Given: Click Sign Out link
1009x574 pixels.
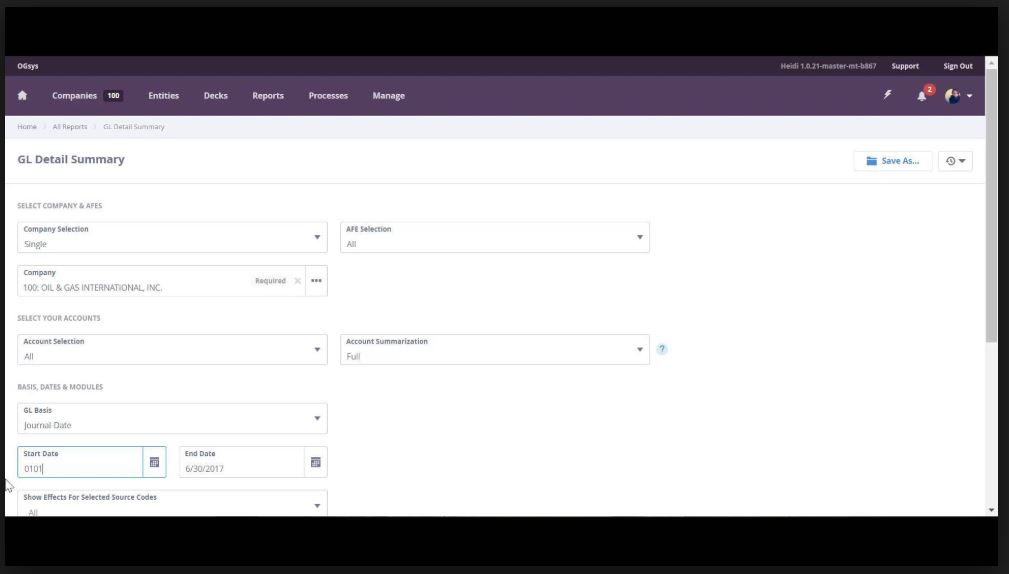Looking at the screenshot, I should [958, 66].
